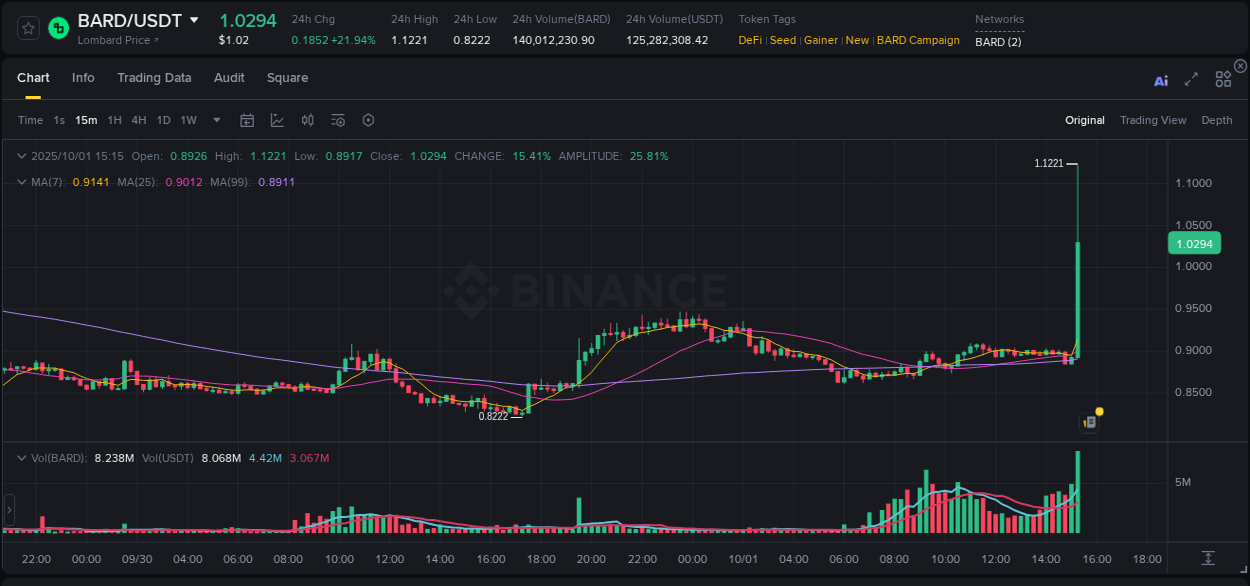1250x586 pixels.
Task: Select the 15m timeframe interval
Action: click(x=86, y=120)
